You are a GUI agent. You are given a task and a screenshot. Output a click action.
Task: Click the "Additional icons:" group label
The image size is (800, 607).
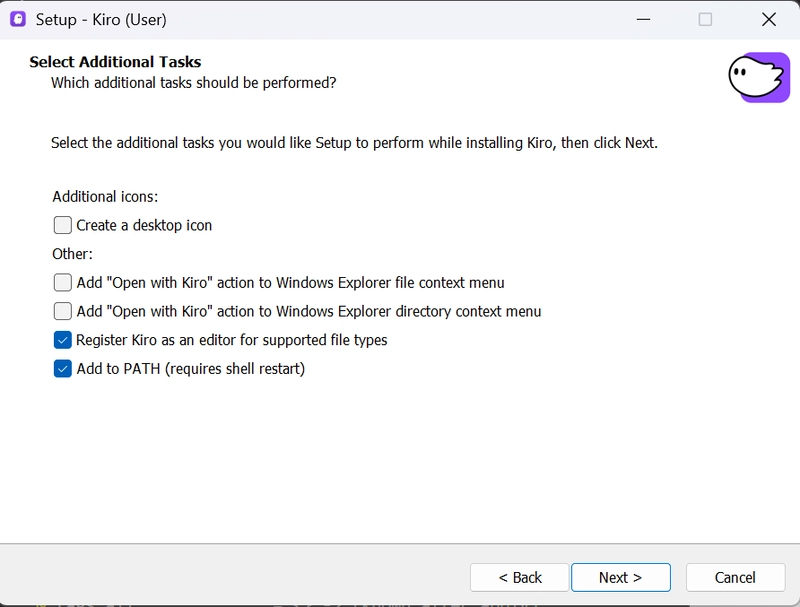click(x=105, y=196)
